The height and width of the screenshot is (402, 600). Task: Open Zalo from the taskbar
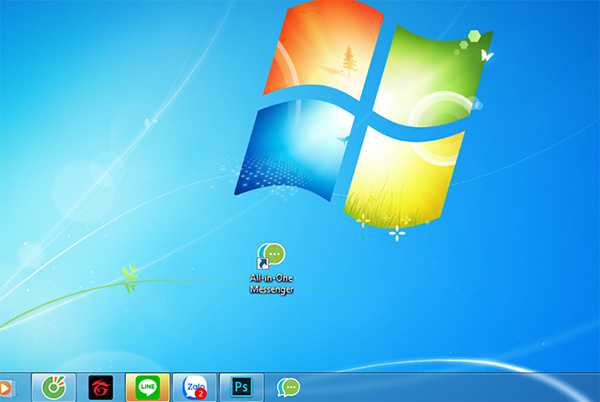(195, 386)
